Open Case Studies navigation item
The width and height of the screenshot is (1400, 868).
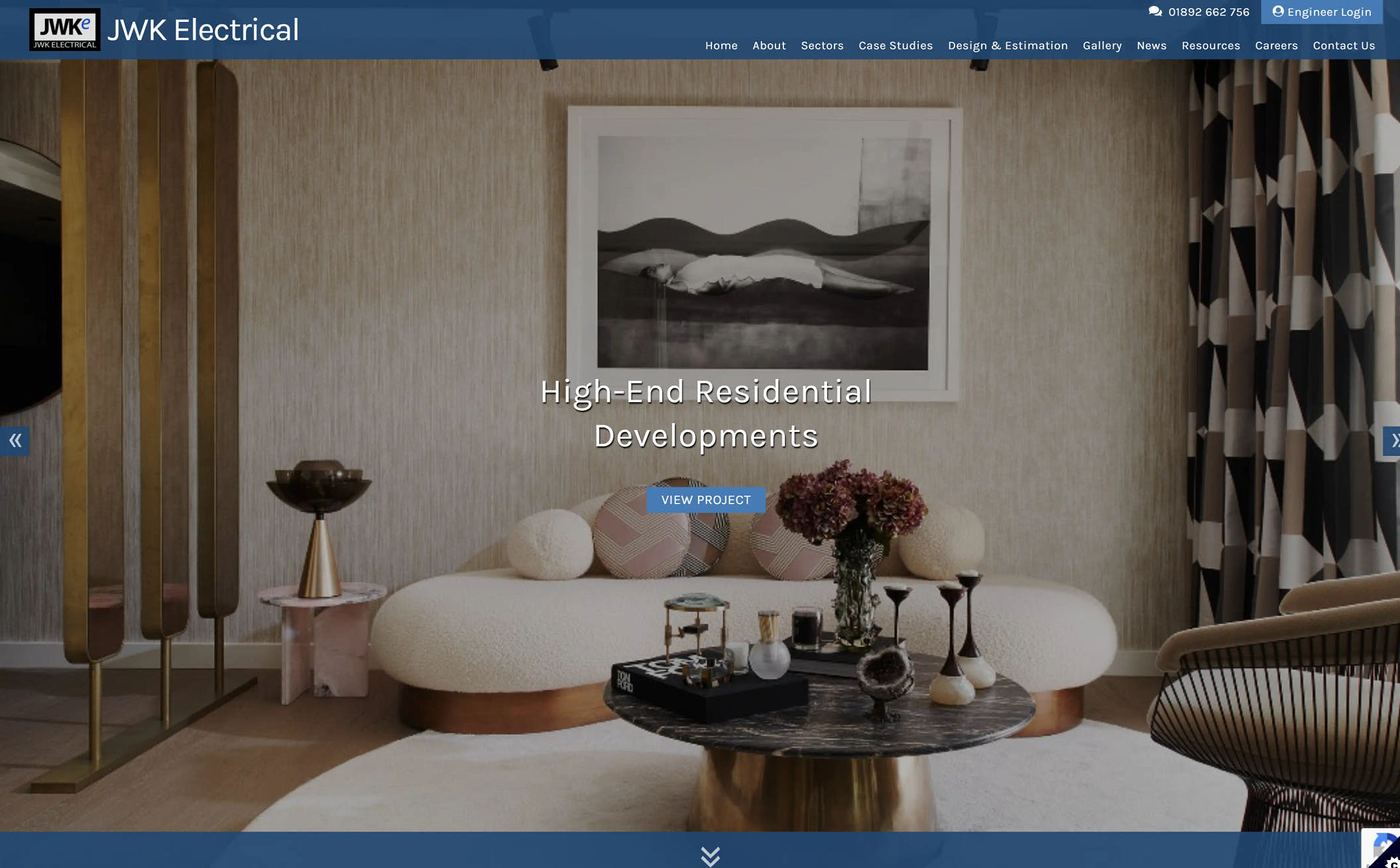(x=896, y=46)
